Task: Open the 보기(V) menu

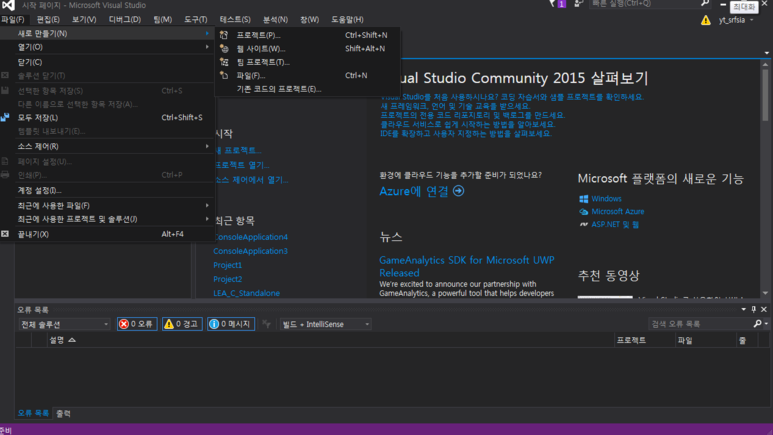Action: coord(84,19)
